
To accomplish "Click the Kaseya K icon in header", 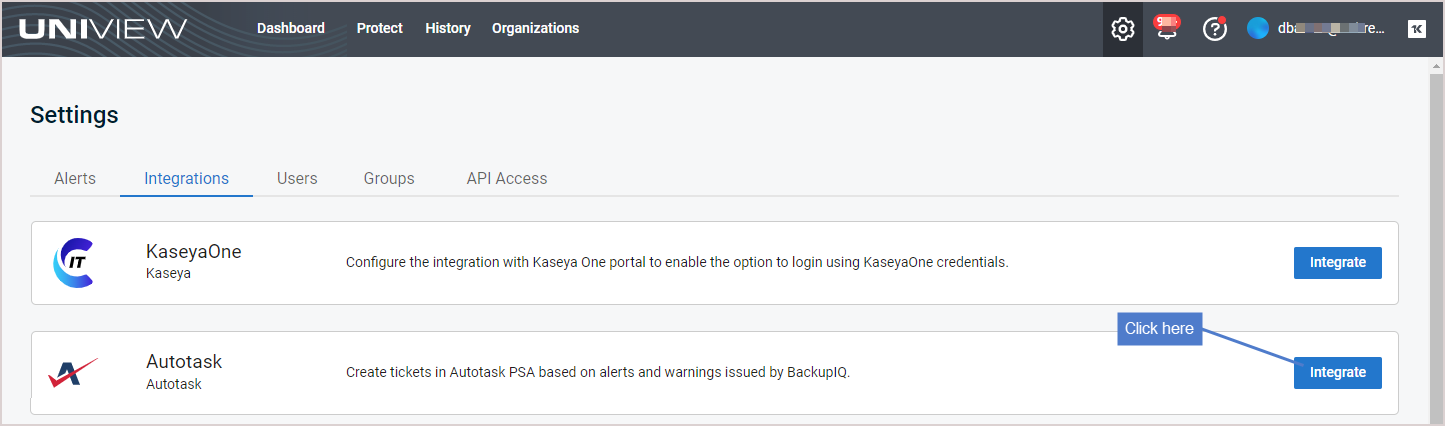I will coord(1416,29).
